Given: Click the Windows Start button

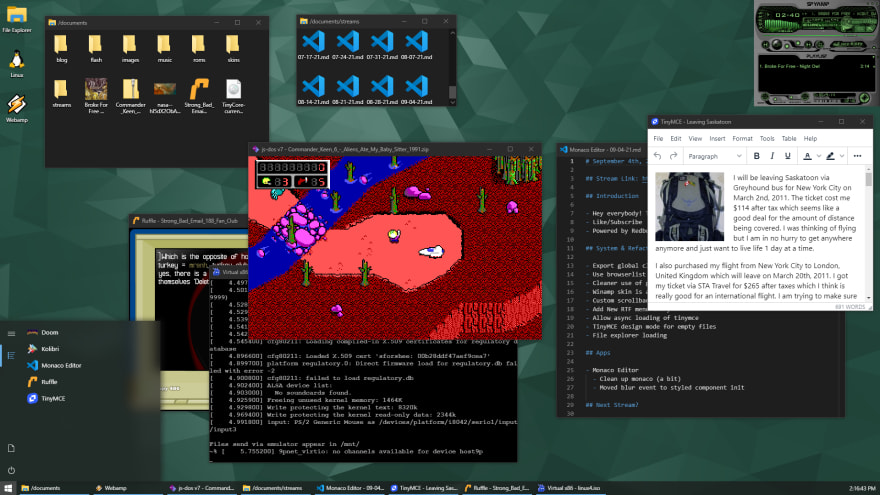Looking at the screenshot, I should click(x=8, y=488).
